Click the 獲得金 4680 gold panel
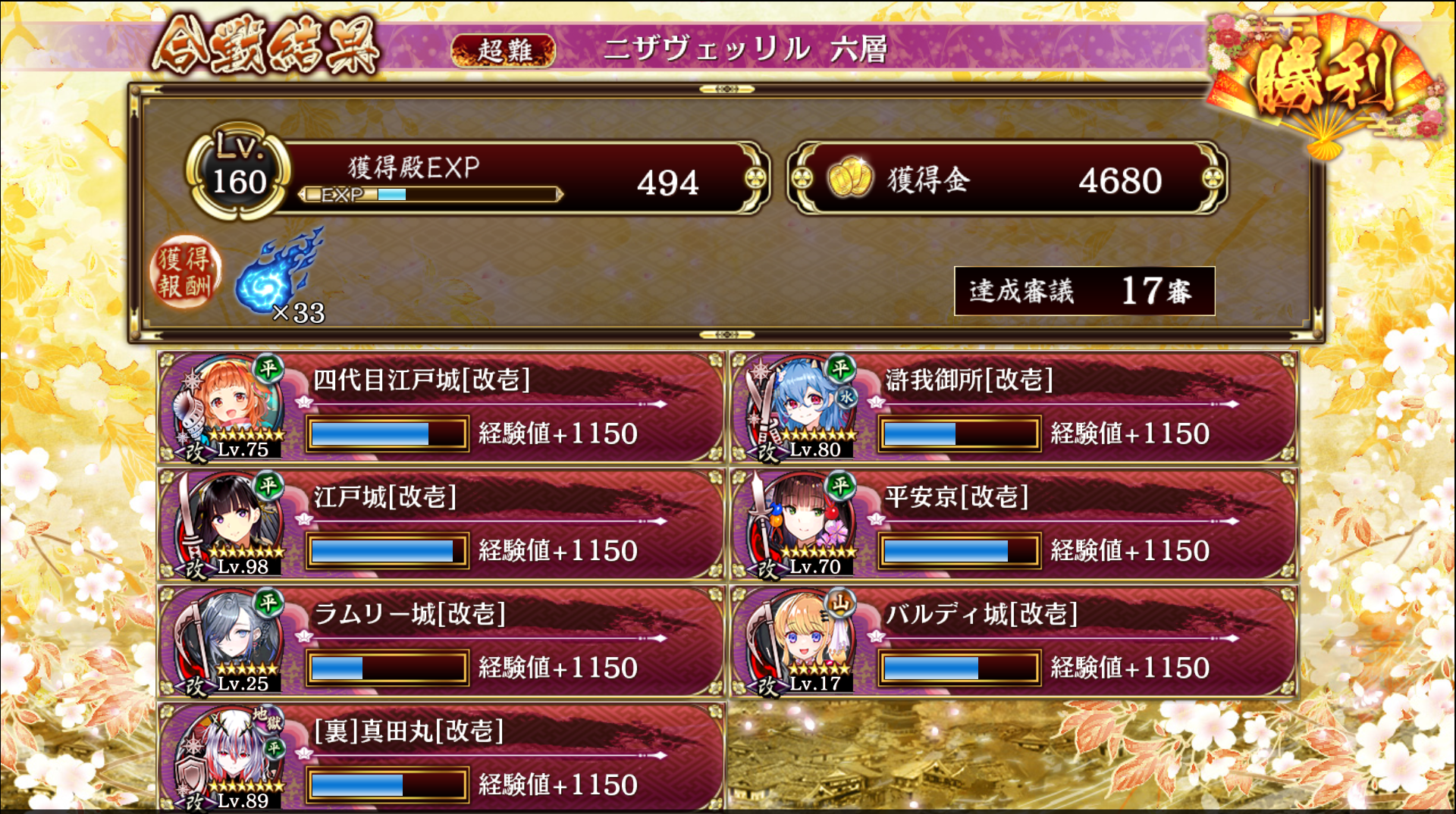 click(1007, 179)
